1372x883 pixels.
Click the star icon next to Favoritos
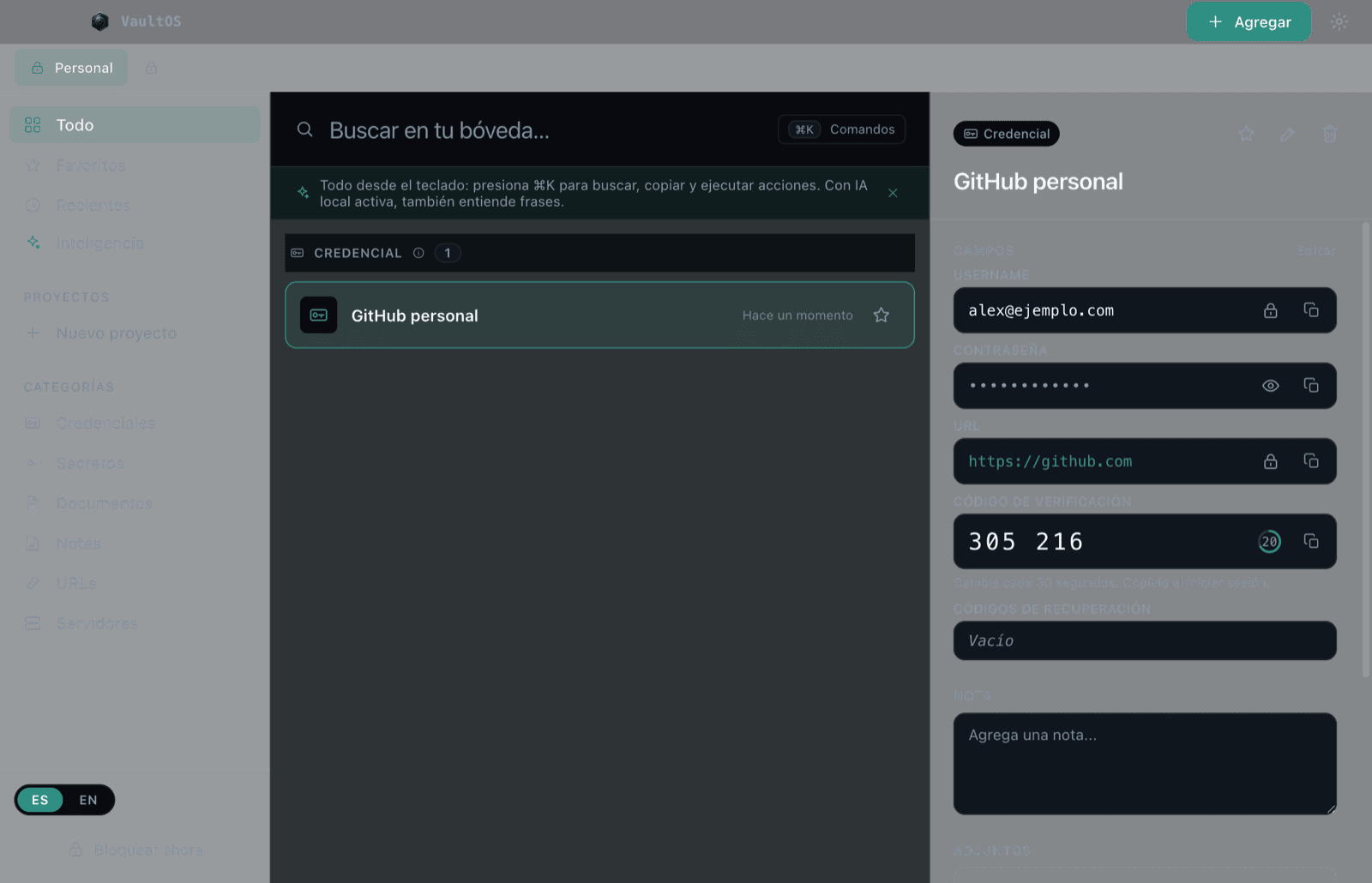[33, 165]
